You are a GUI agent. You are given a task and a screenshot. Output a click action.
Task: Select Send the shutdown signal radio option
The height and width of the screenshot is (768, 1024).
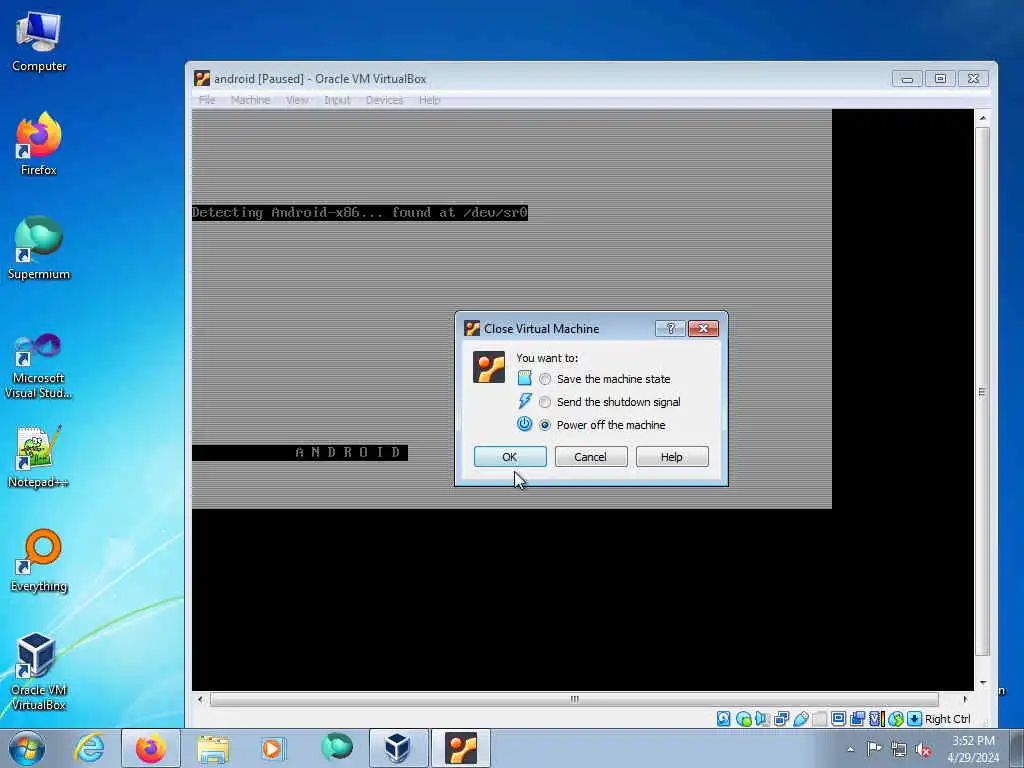click(545, 402)
